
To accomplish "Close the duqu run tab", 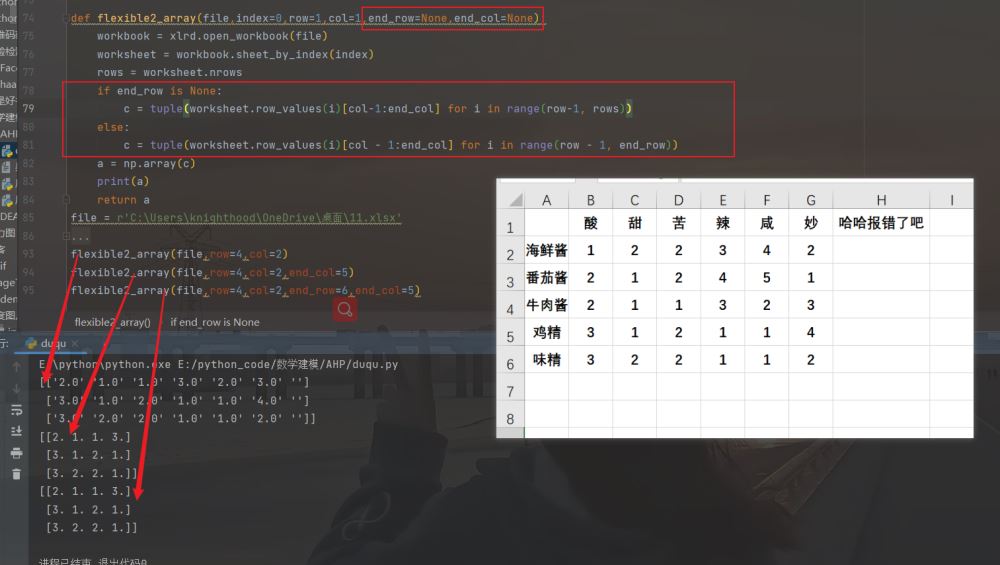I will (75, 343).
